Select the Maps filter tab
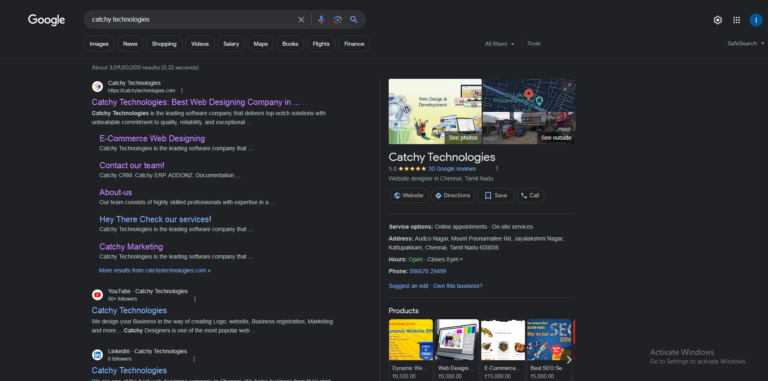 261,44
